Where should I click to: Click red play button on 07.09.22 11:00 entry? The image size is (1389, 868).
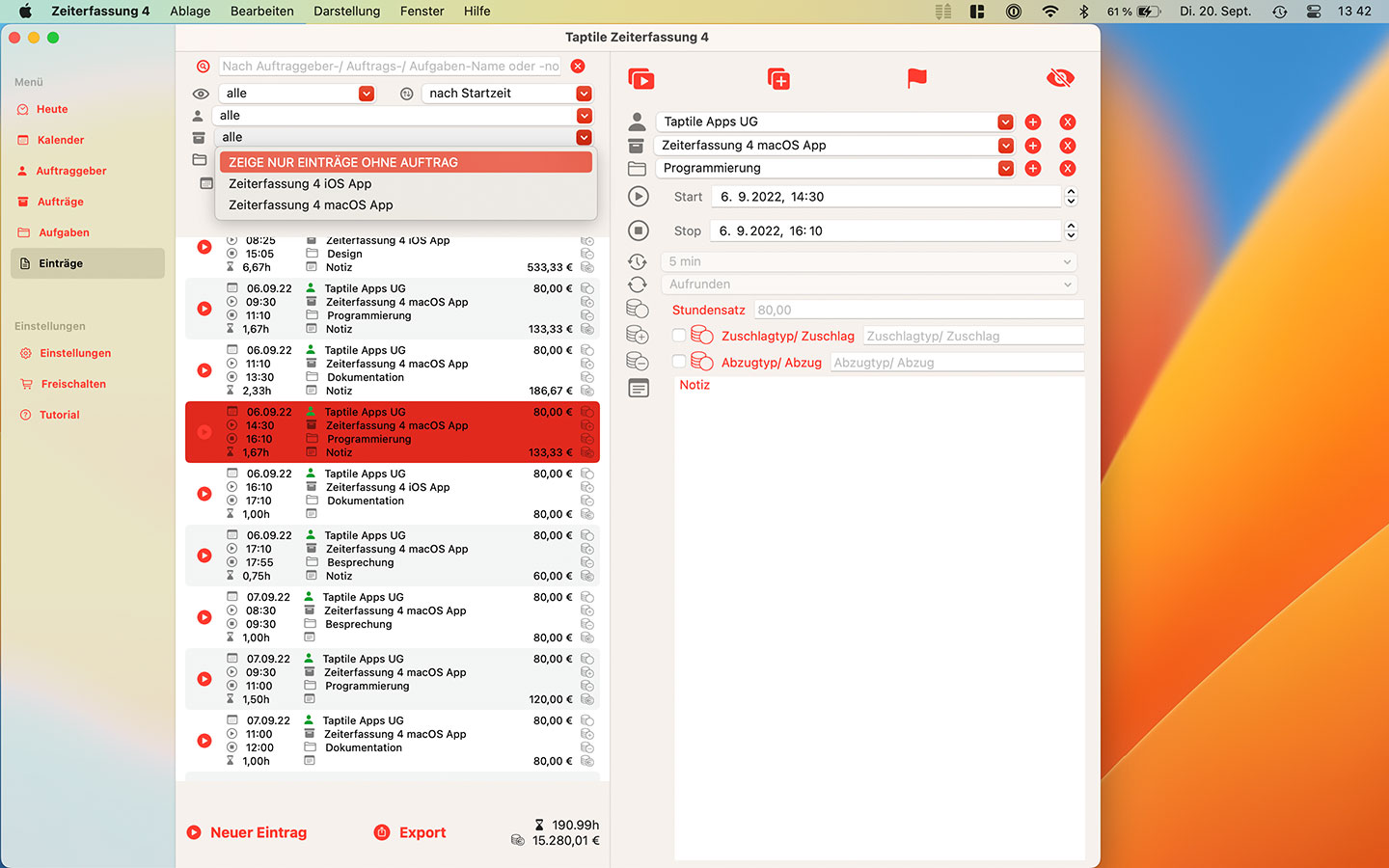[204, 741]
